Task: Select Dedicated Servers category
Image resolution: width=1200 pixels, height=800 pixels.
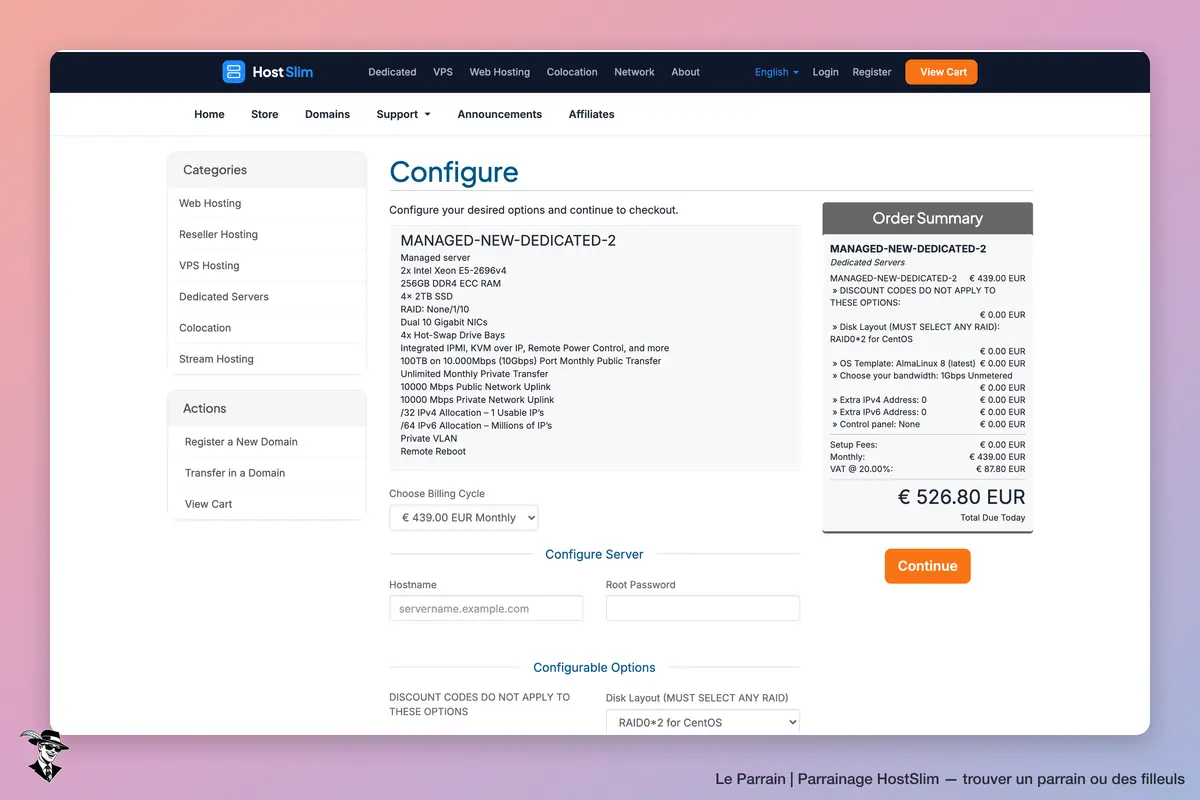Action: pos(266,296)
